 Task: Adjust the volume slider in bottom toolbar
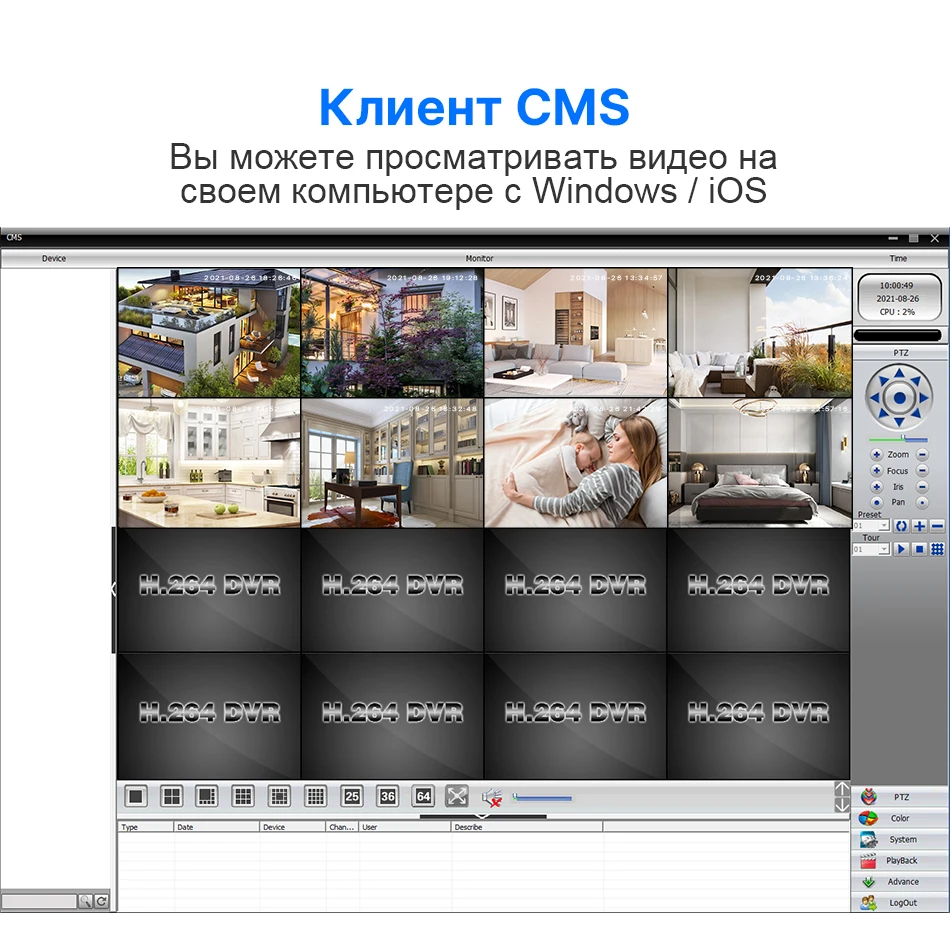tap(542, 798)
